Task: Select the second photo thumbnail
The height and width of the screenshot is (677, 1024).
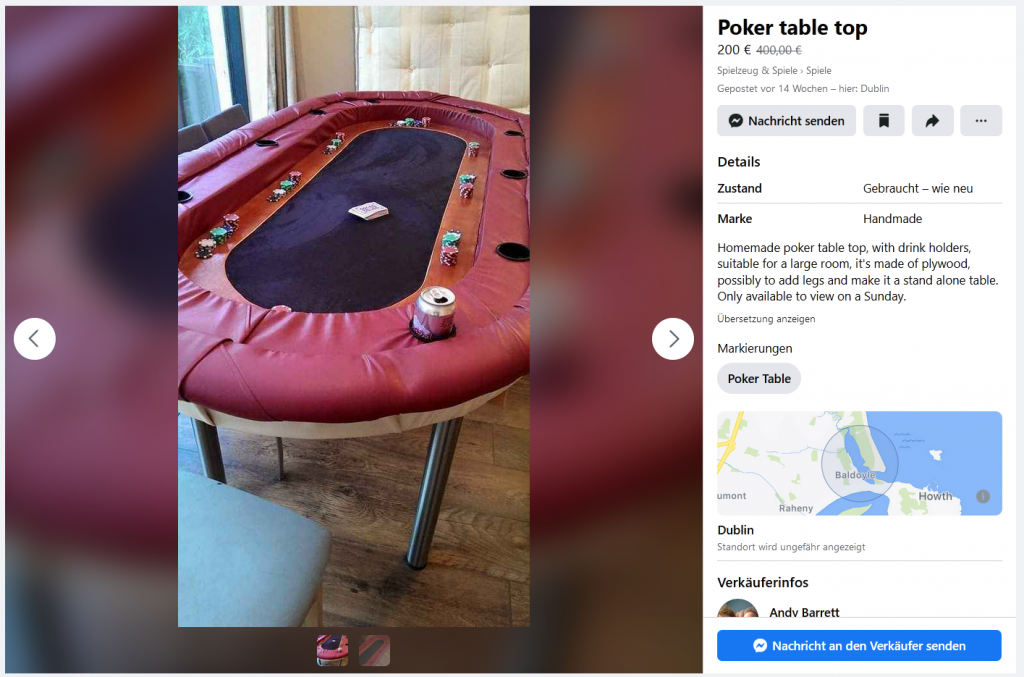Action: (x=374, y=650)
